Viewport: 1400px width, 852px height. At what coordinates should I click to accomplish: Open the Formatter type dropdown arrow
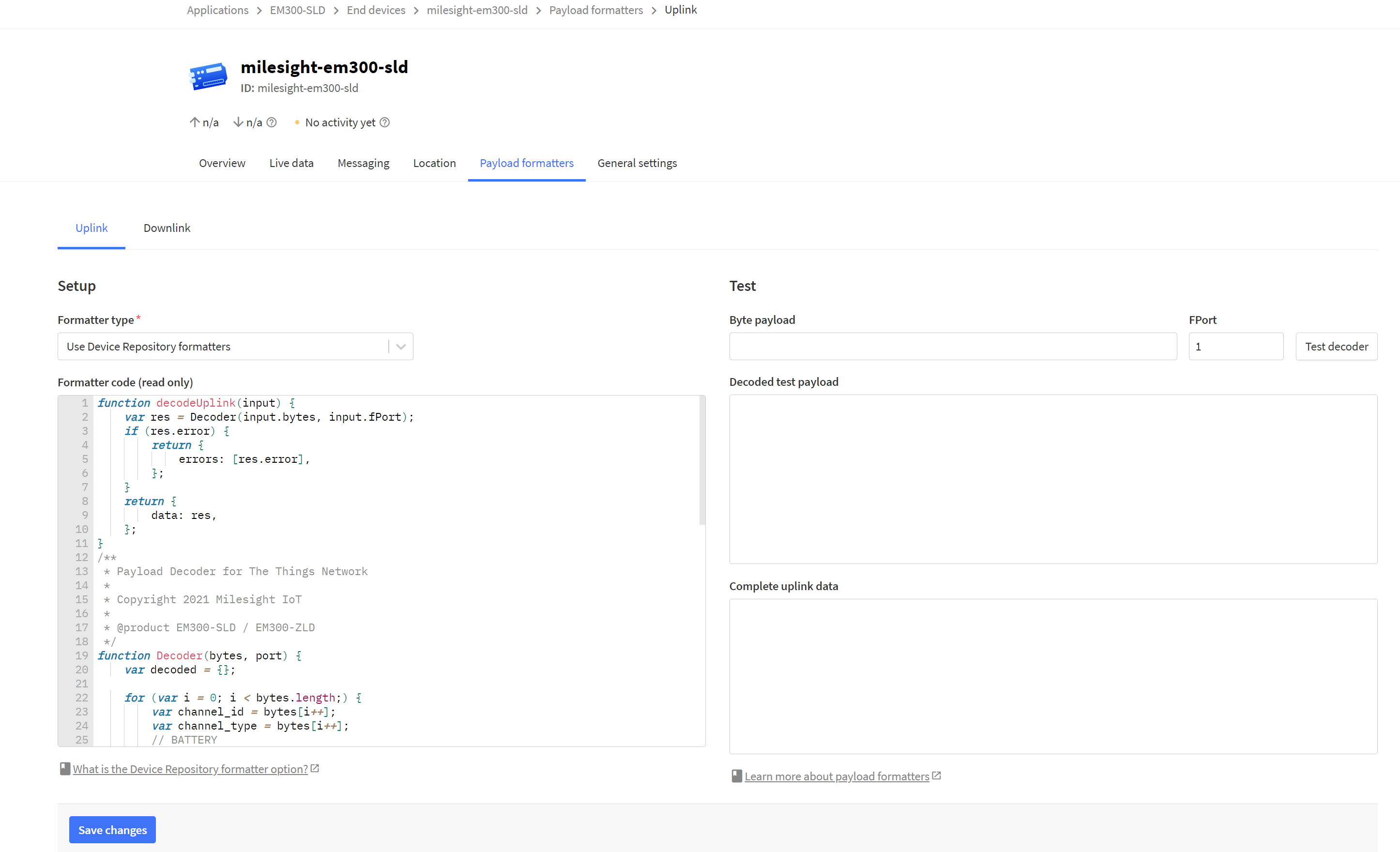click(400, 347)
